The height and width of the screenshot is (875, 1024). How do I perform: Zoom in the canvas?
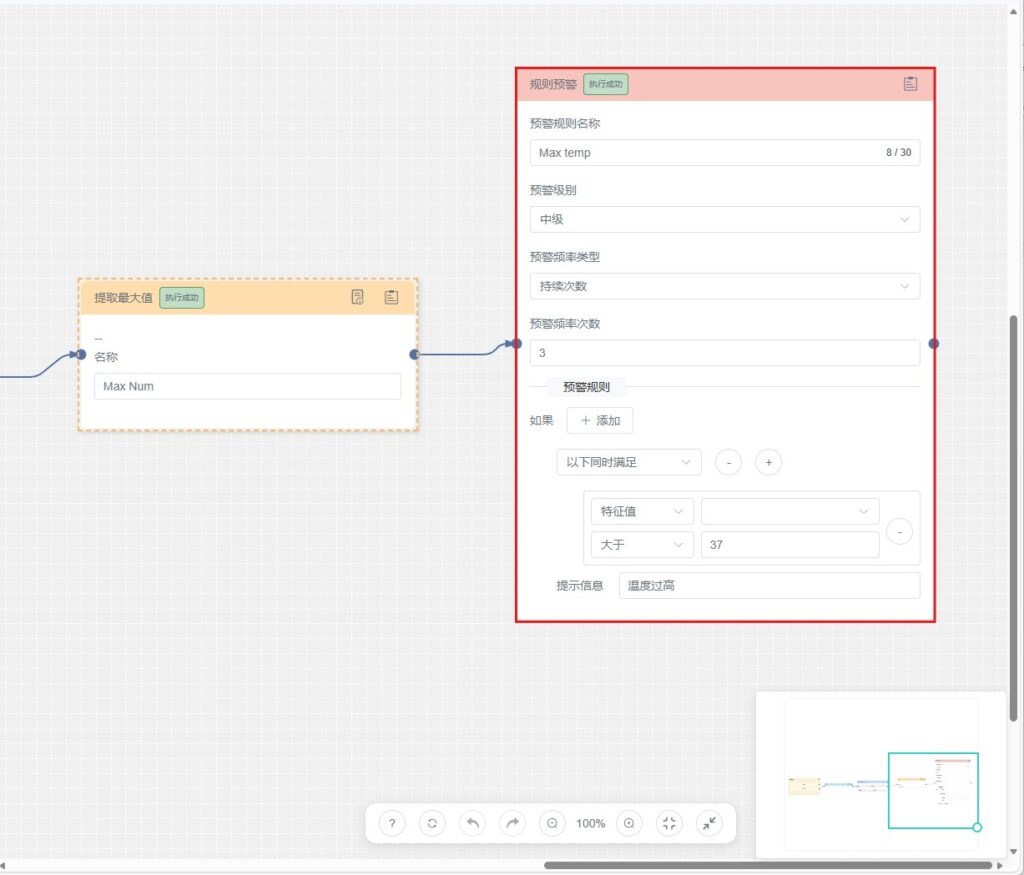pos(629,823)
